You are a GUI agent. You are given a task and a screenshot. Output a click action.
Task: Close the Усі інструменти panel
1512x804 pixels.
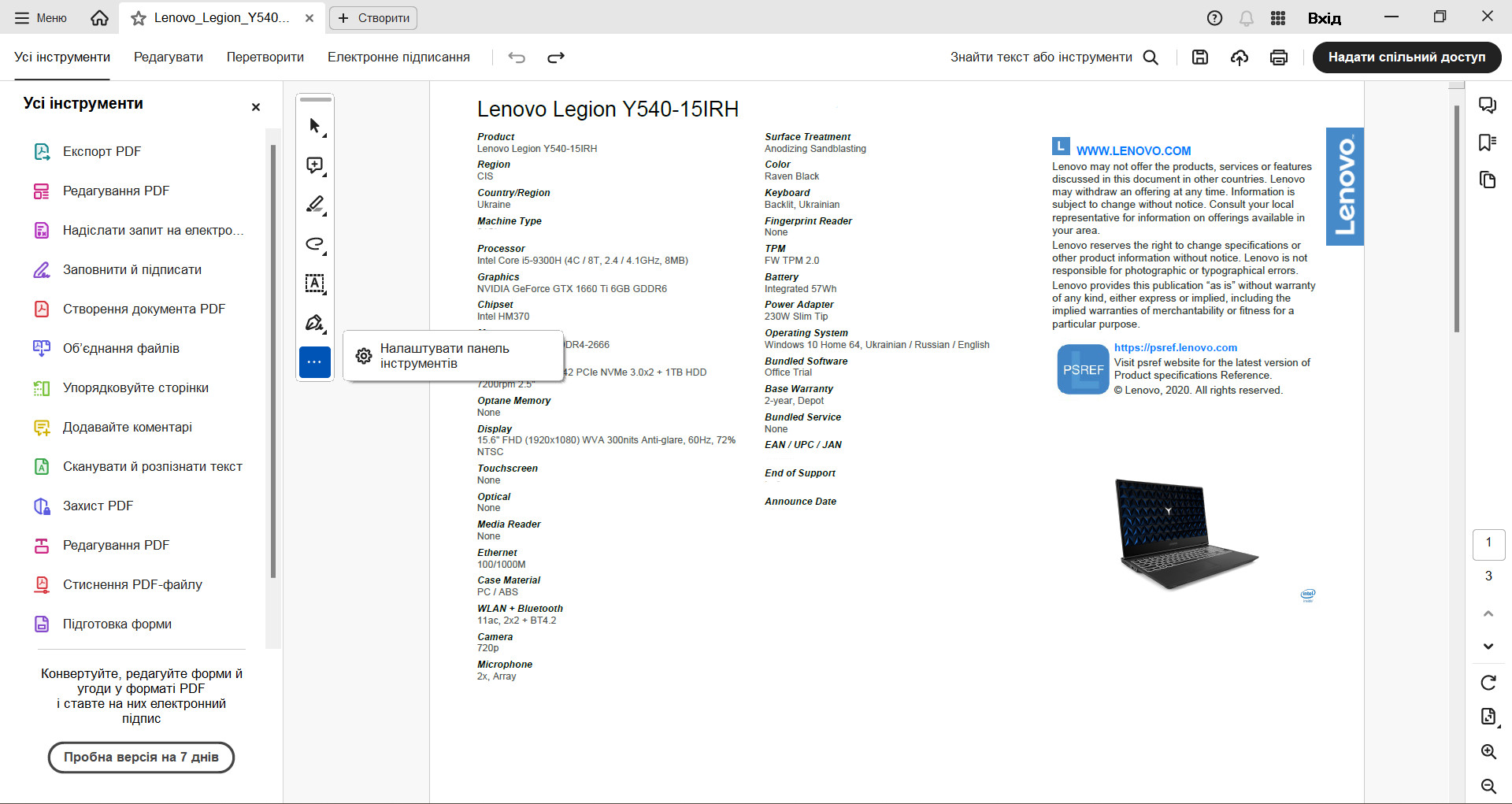[x=256, y=107]
